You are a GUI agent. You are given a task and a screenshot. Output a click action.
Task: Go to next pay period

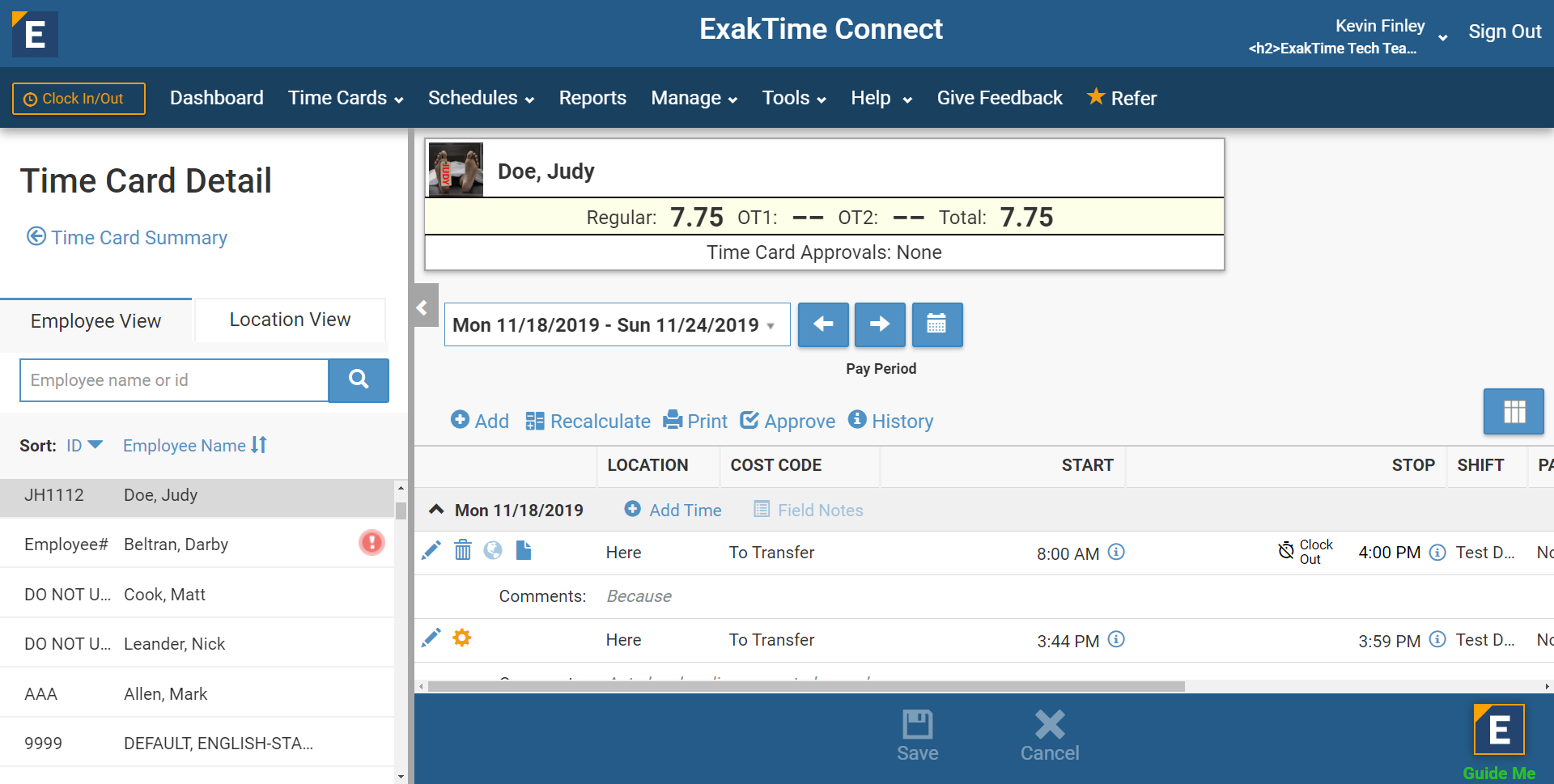click(880, 324)
